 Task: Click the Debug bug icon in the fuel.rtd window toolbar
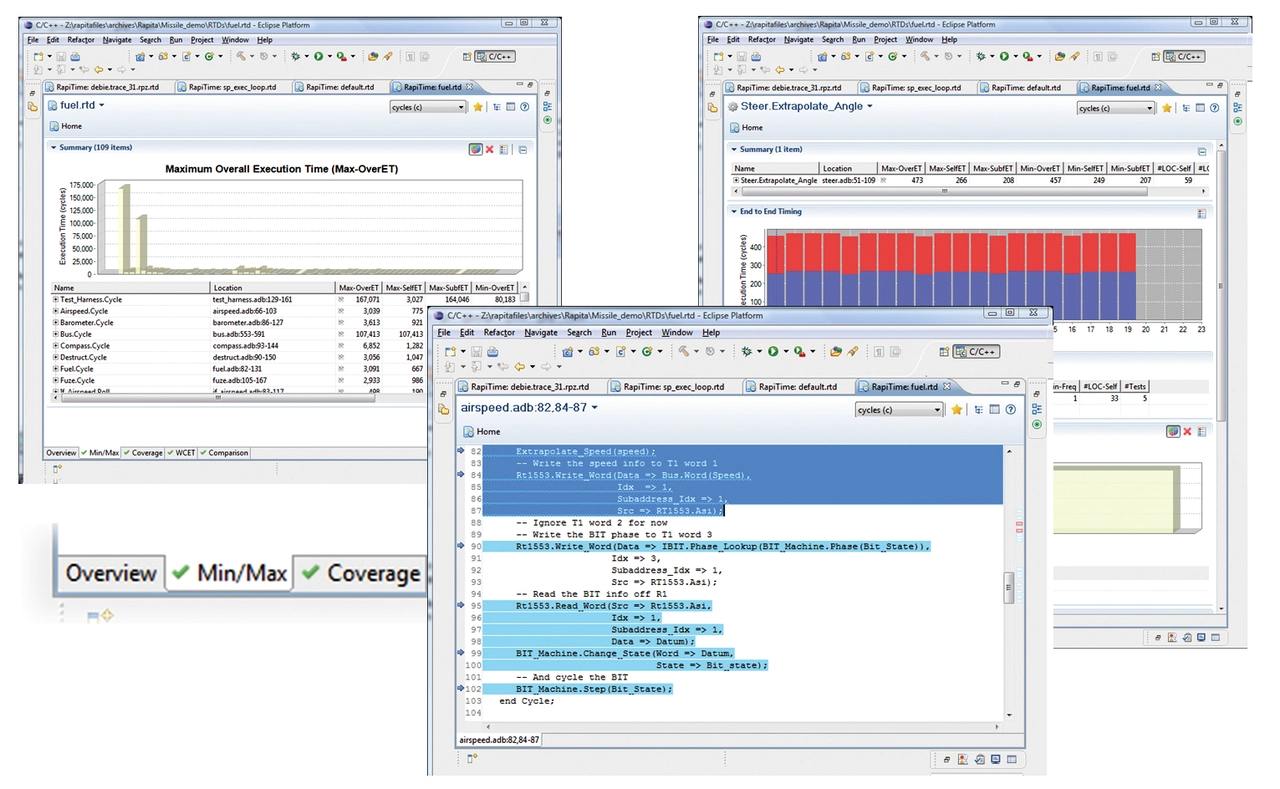click(x=296, y=56)
